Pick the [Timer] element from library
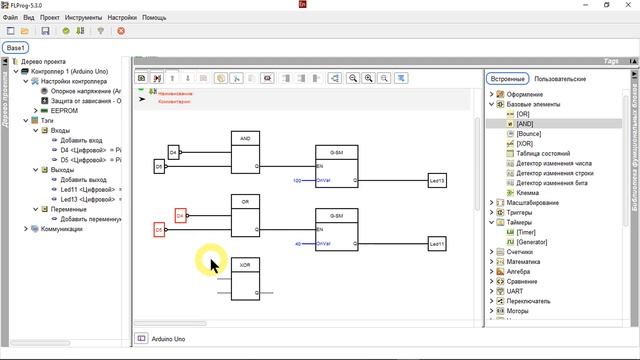640x360 pixels. pos(526,232)
